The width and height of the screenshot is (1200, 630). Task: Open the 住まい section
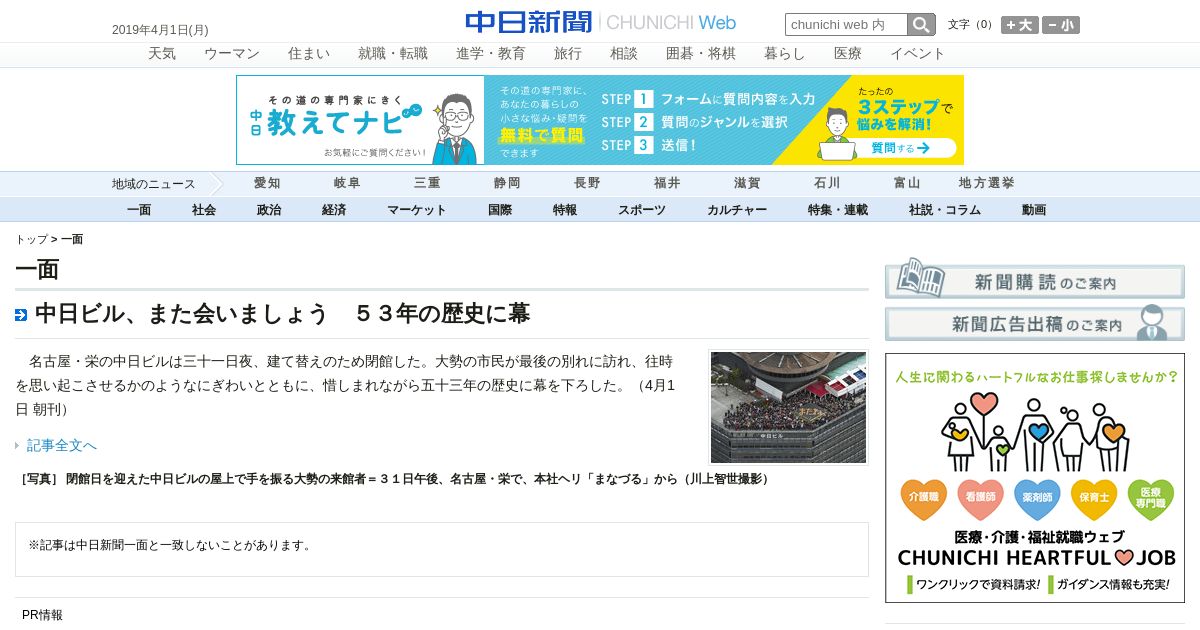pos(309,54)
